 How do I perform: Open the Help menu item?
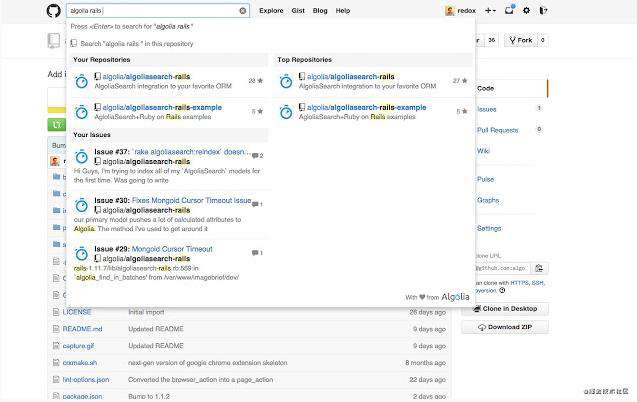tap(342, 11)
